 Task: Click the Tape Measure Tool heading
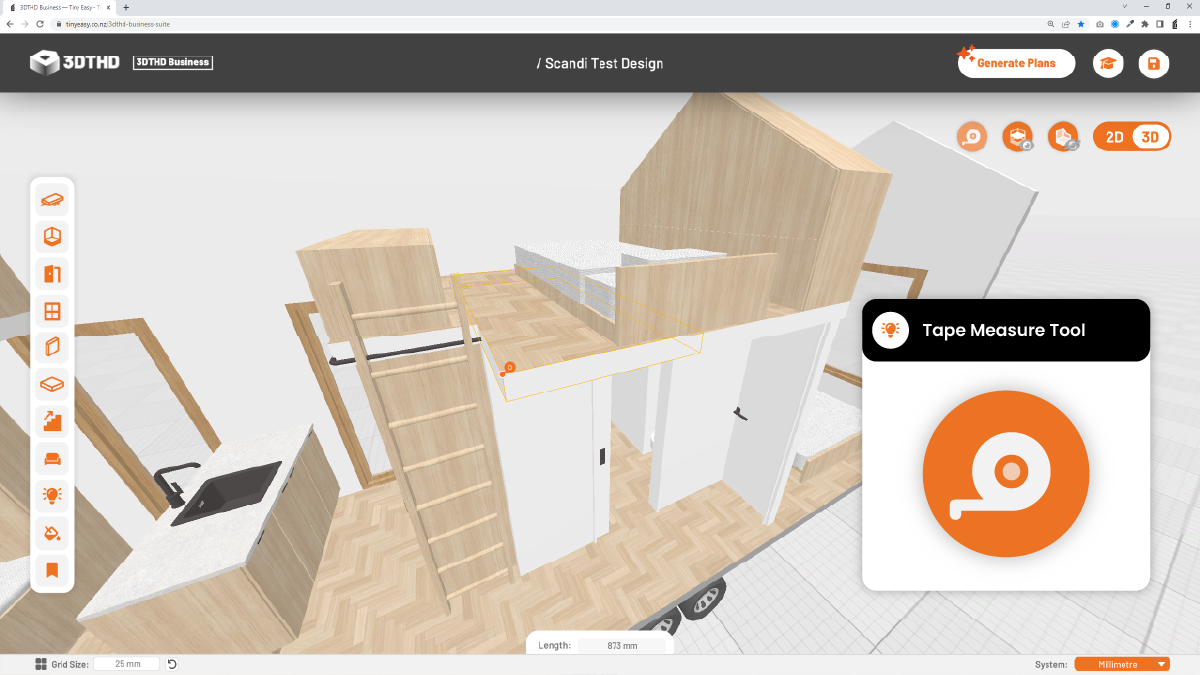pyautogui.click(x=1003, y=330)
